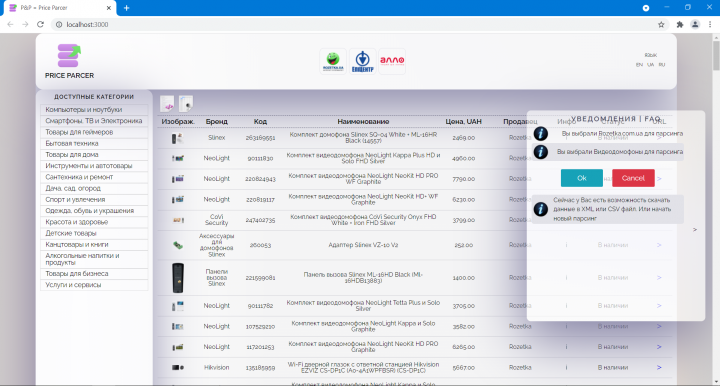Select the Allo store icon
This screenshot has width=720, height=386.
pos(392,61)
